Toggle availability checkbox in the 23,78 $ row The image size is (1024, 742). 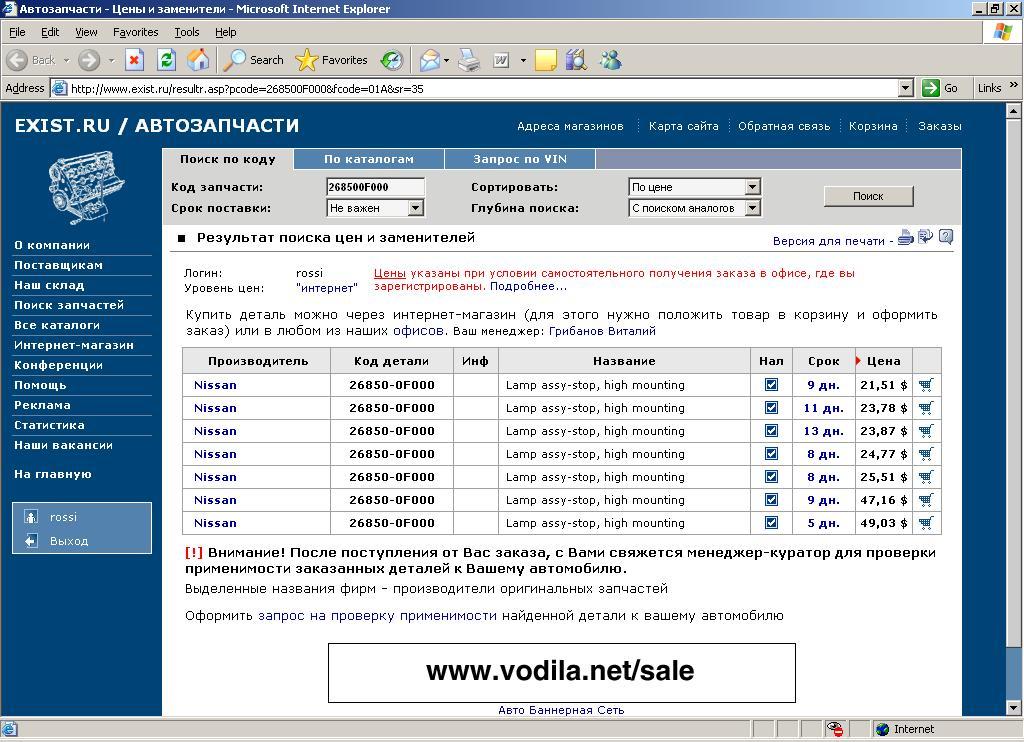click(x=771, y=408)
